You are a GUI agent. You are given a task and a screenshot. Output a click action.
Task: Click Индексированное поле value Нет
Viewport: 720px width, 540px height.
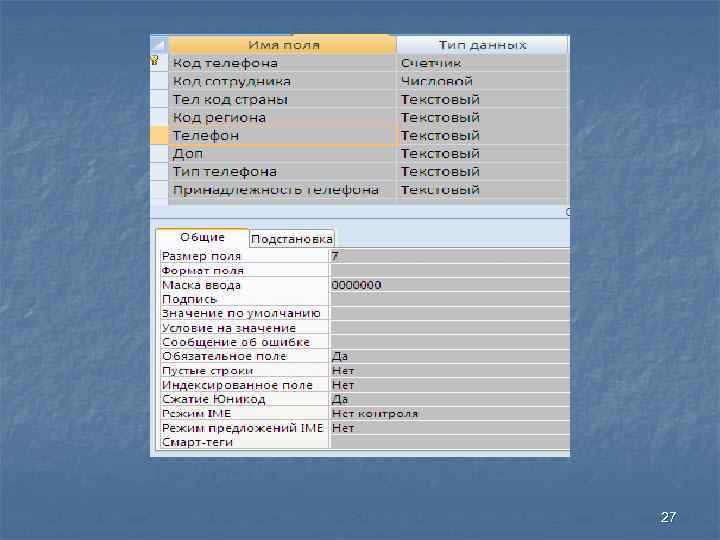pyautogui.click(x=450, y=385)
